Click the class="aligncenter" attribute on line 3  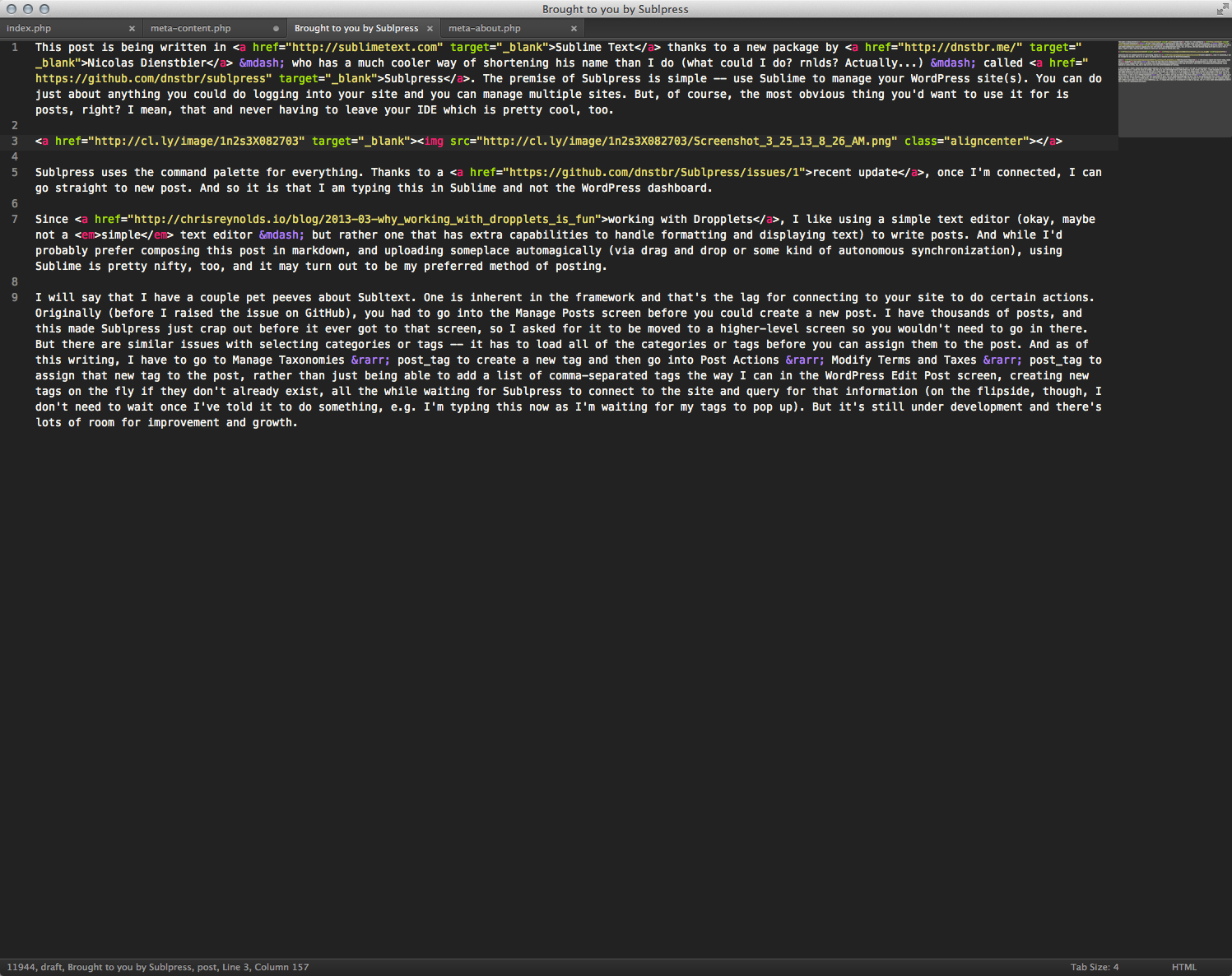[x=967, y=142]
